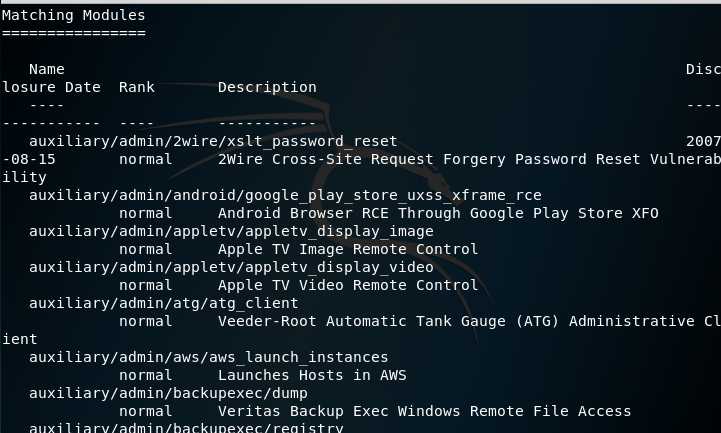Click 'Apple TV Video Remote Control' text
This screenshot has height=433, width=721.
click(348, 285)
